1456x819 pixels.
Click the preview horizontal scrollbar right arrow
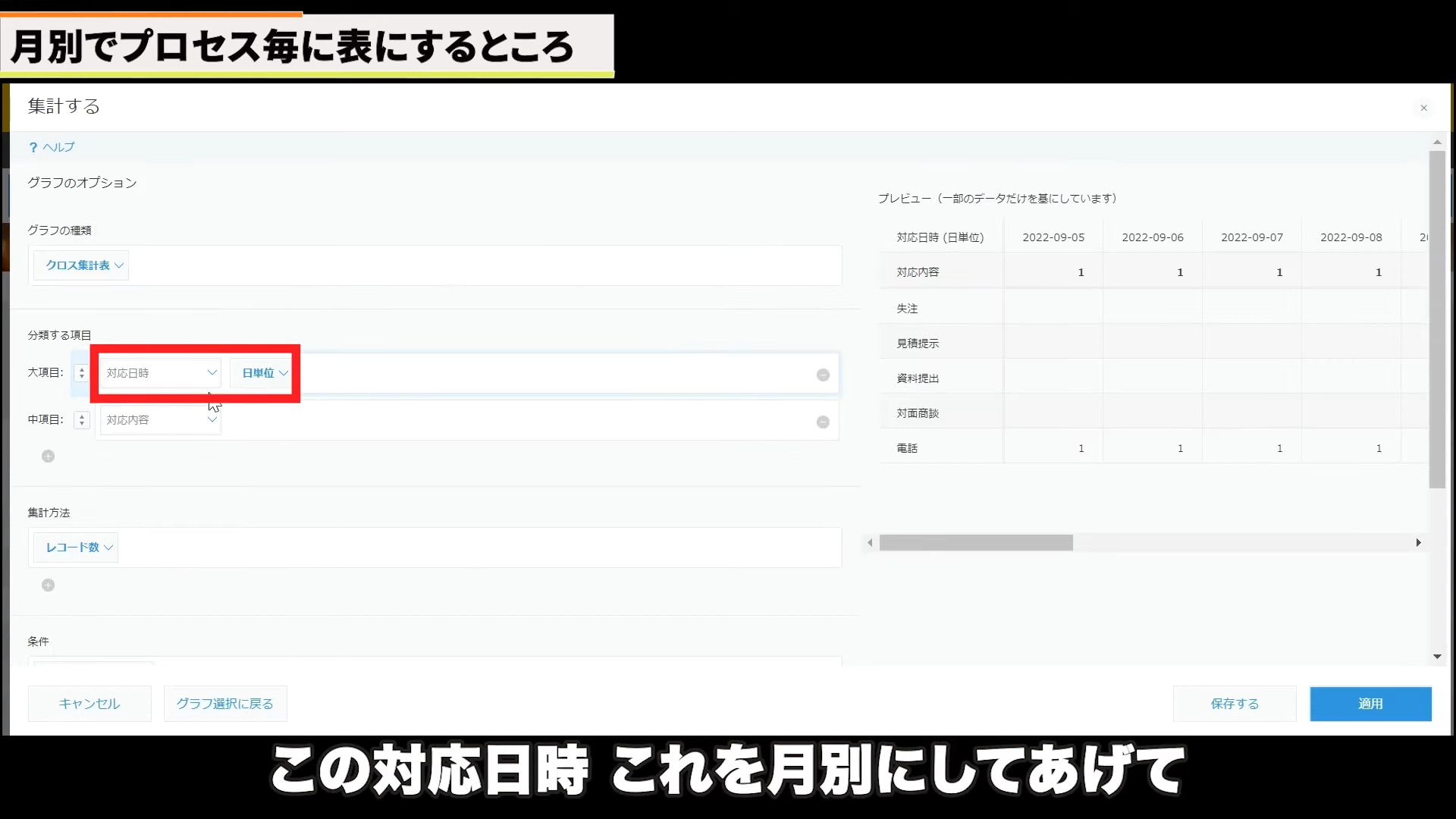click(1417, 543)
